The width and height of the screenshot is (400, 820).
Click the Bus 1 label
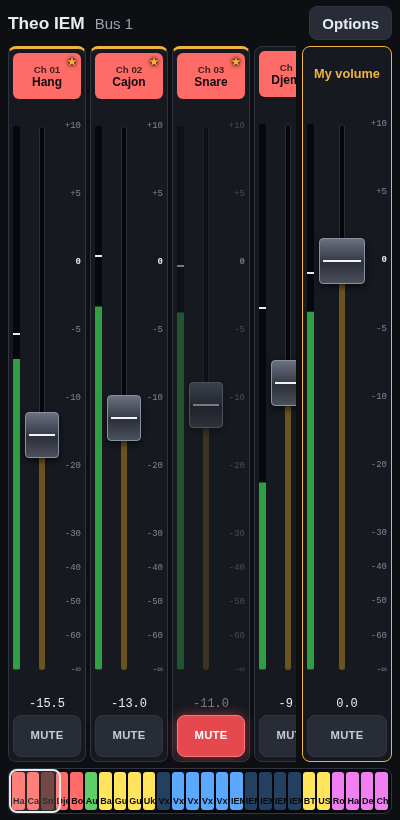coord(114,24)
